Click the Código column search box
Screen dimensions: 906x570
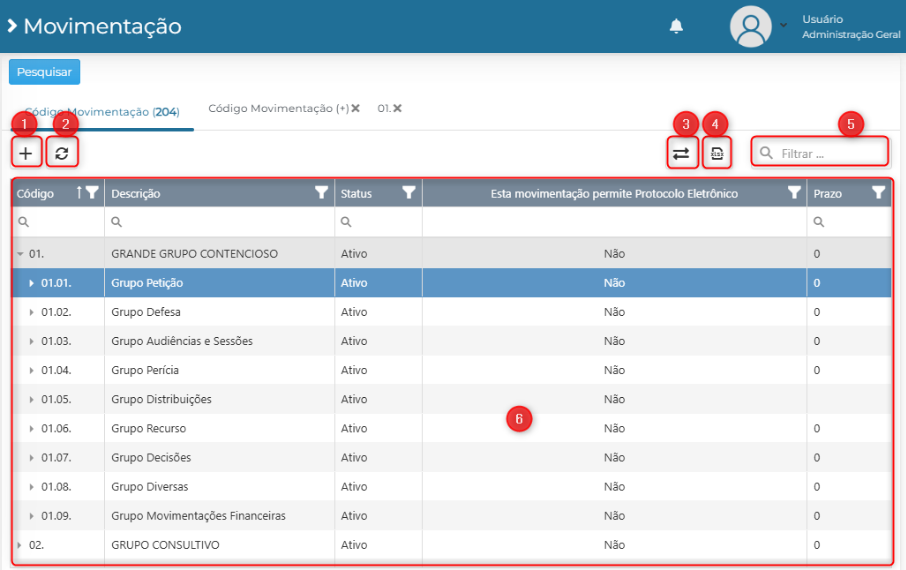point(58,222)
